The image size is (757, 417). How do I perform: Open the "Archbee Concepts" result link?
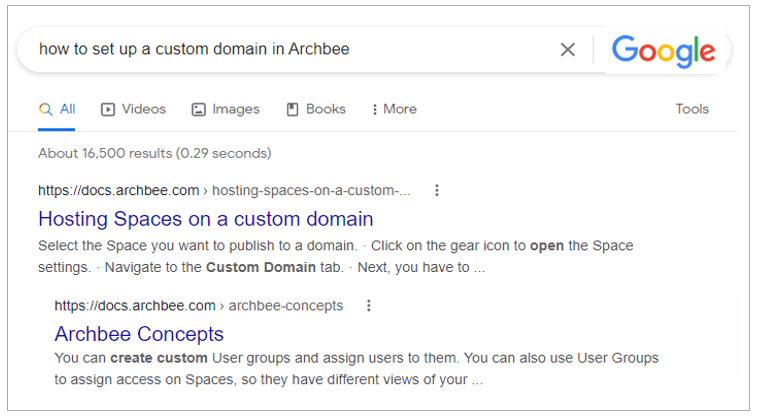[139, 334]
